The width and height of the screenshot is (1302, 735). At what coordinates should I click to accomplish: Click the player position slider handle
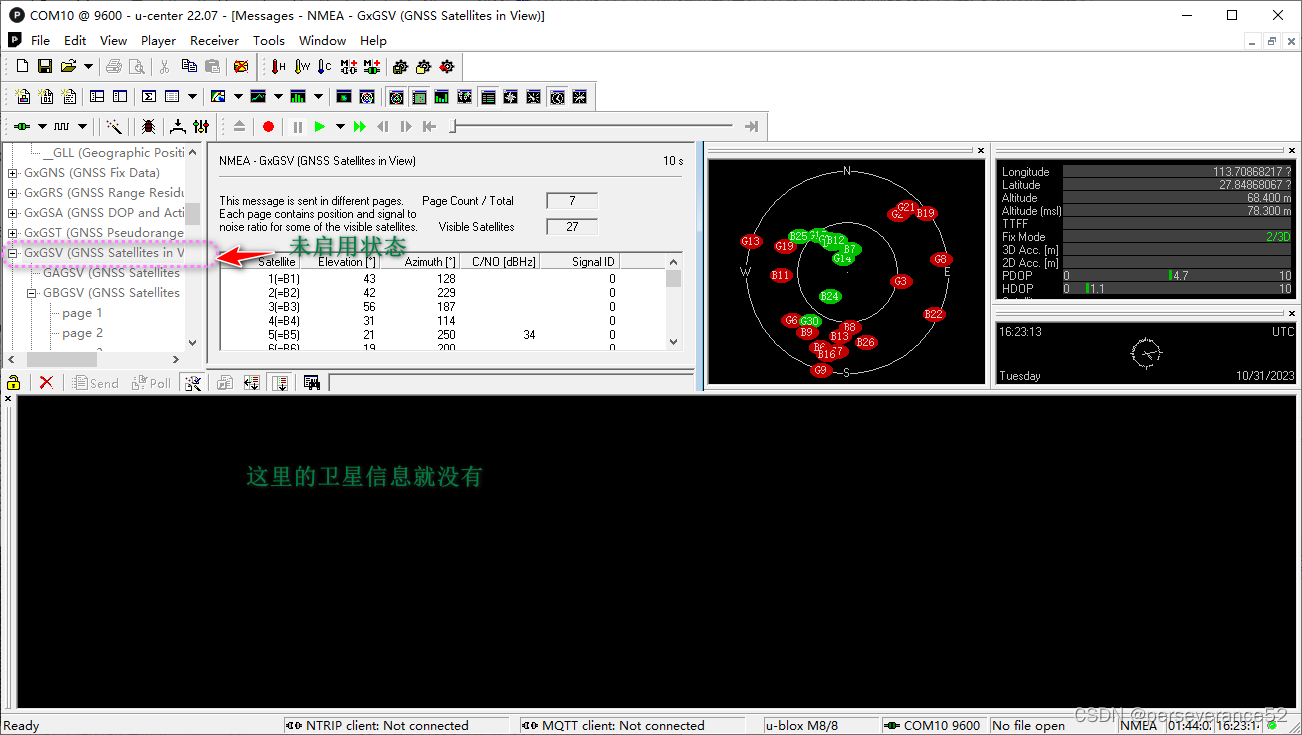click(453, 126)
